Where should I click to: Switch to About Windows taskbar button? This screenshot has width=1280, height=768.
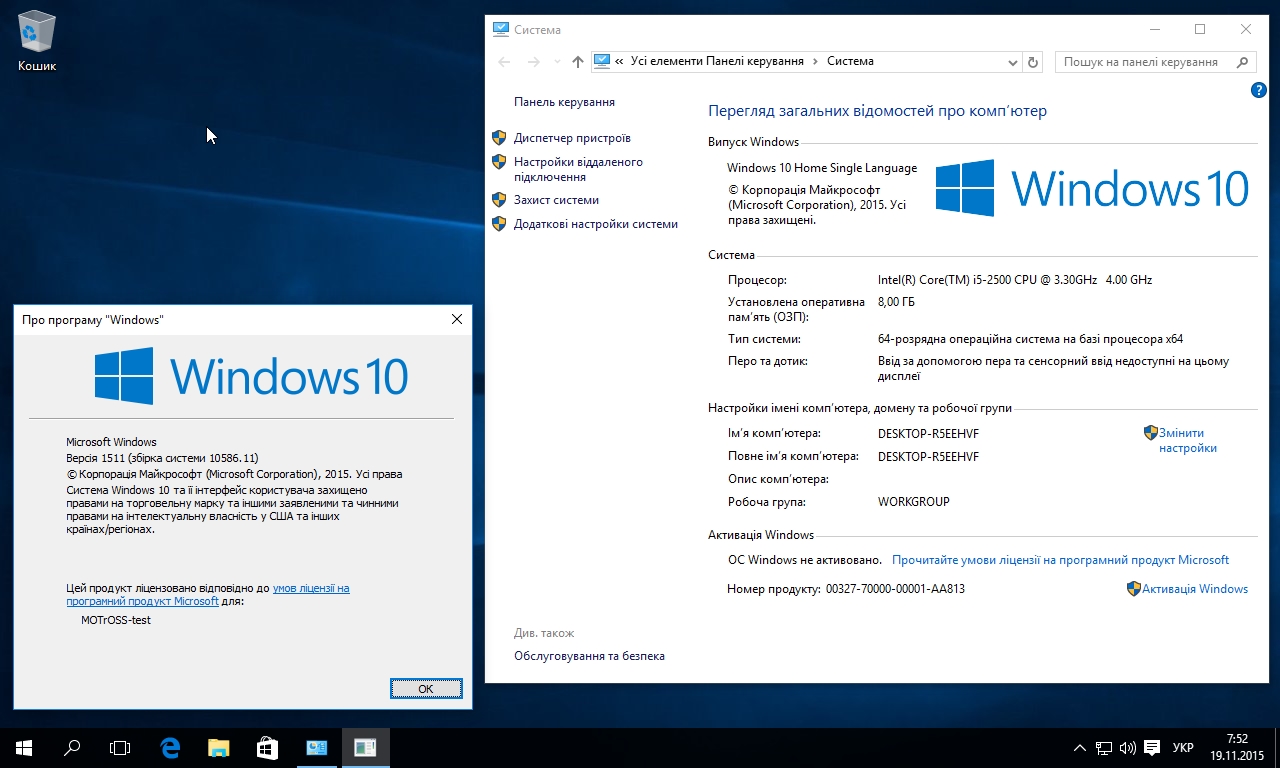pyautogui.click(x=365, y=747)
